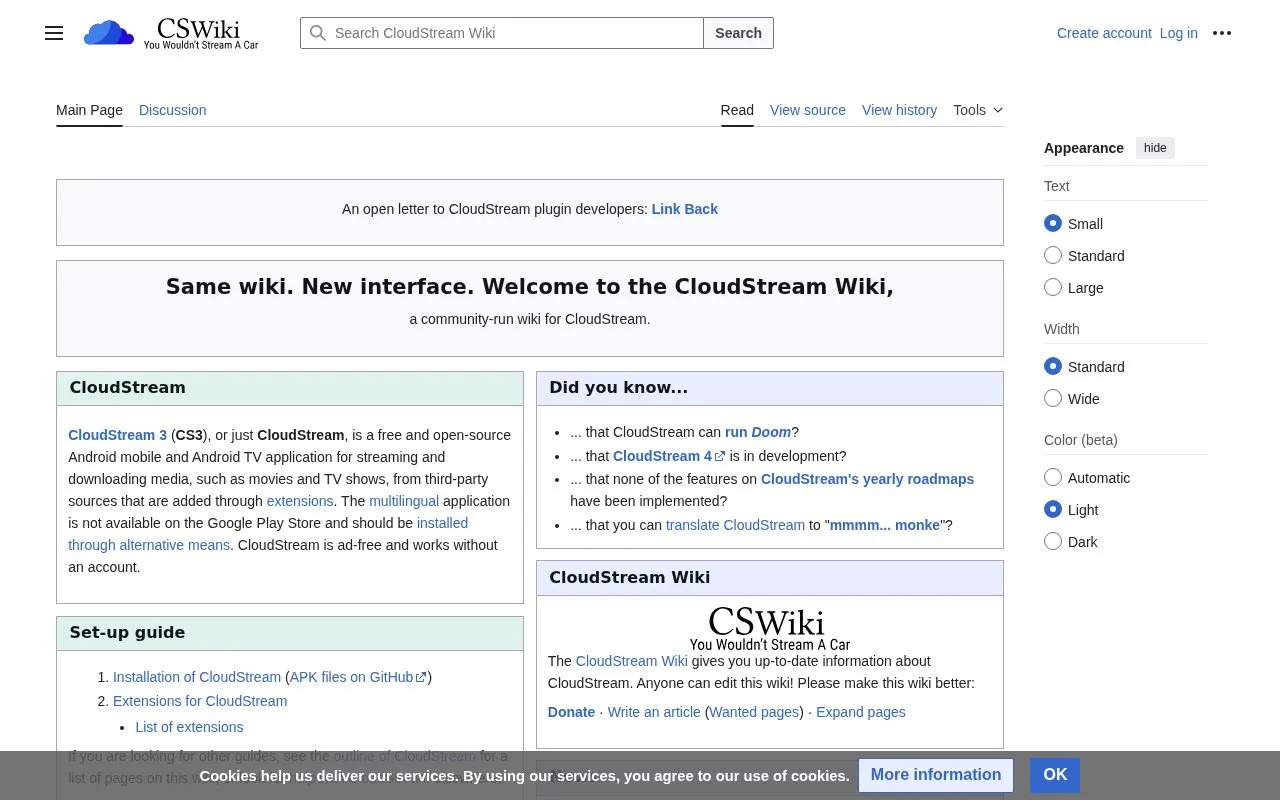This screenshot has height=800, width=1280.
Task: Open Installation of CloudStream guide
Action: pos(197,677)
